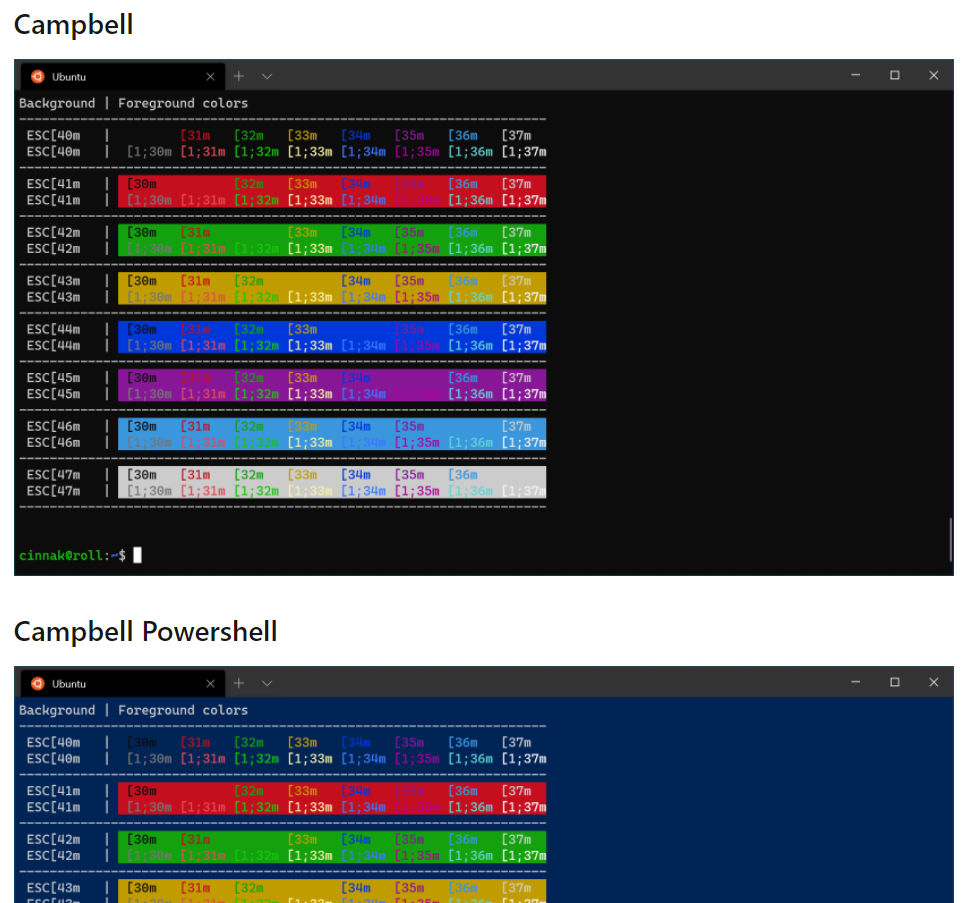
Task: Minimize the Campbell Powershell terminal window
Action: 856,682
